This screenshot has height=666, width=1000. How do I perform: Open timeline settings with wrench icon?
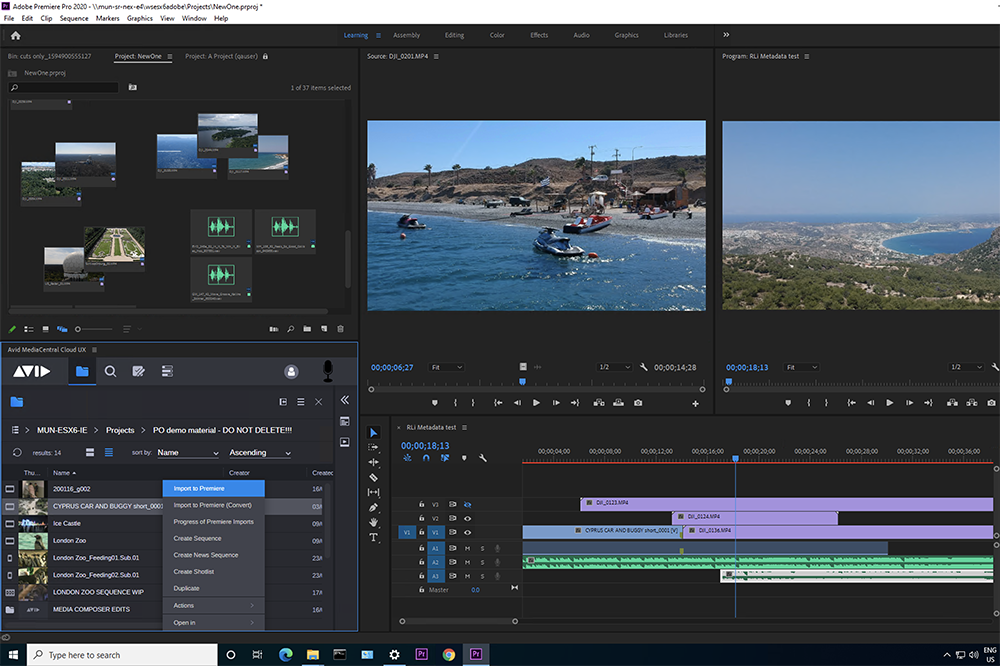click(483, 458)
